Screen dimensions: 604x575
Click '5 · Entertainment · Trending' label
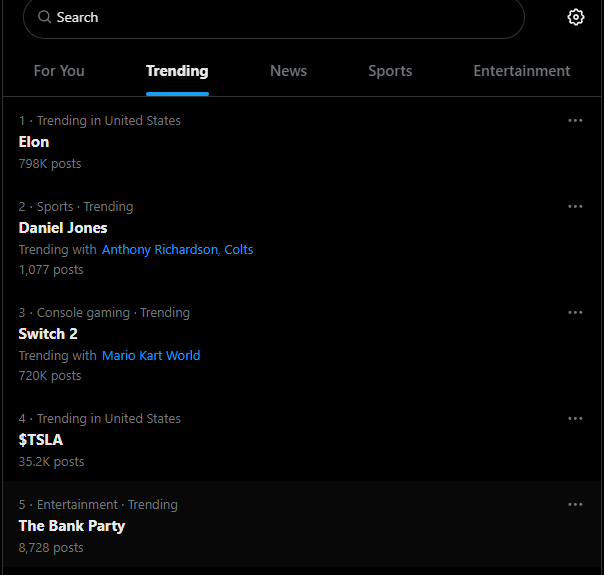coord(98,505)
